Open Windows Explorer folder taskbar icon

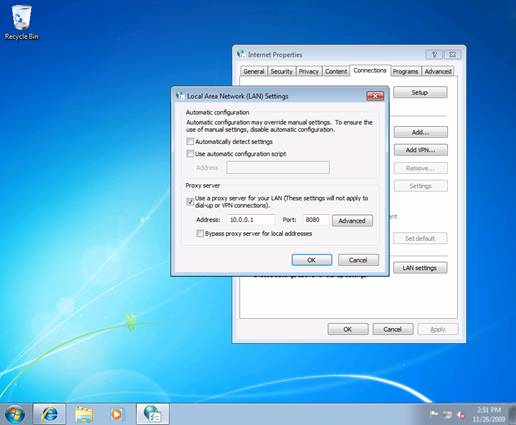coord(84,414)
